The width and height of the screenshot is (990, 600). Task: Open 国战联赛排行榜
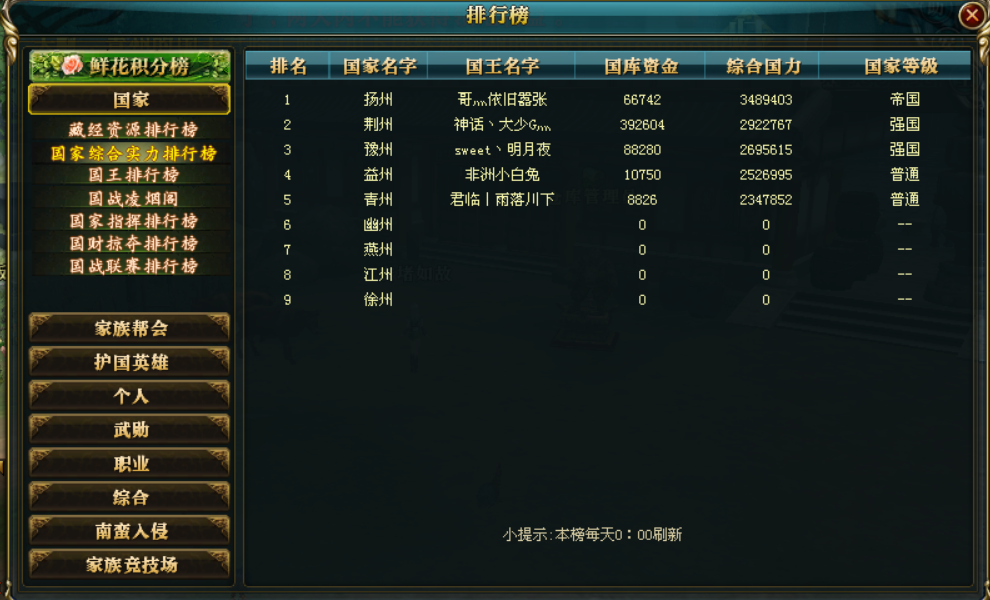coord(133,266)
